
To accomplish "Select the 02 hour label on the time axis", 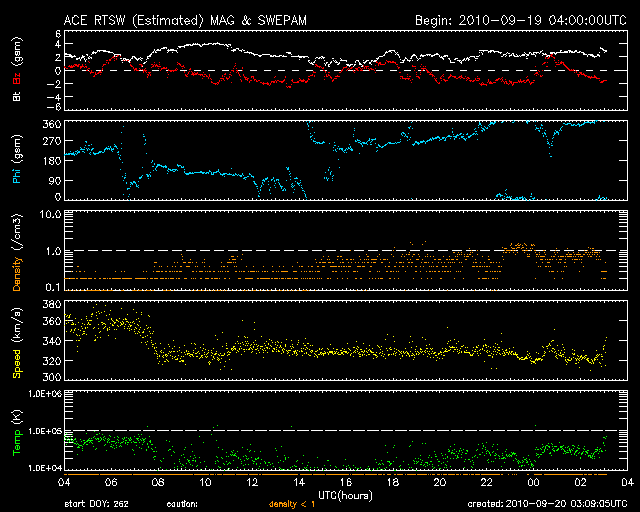I will click(x=580, y=483).
